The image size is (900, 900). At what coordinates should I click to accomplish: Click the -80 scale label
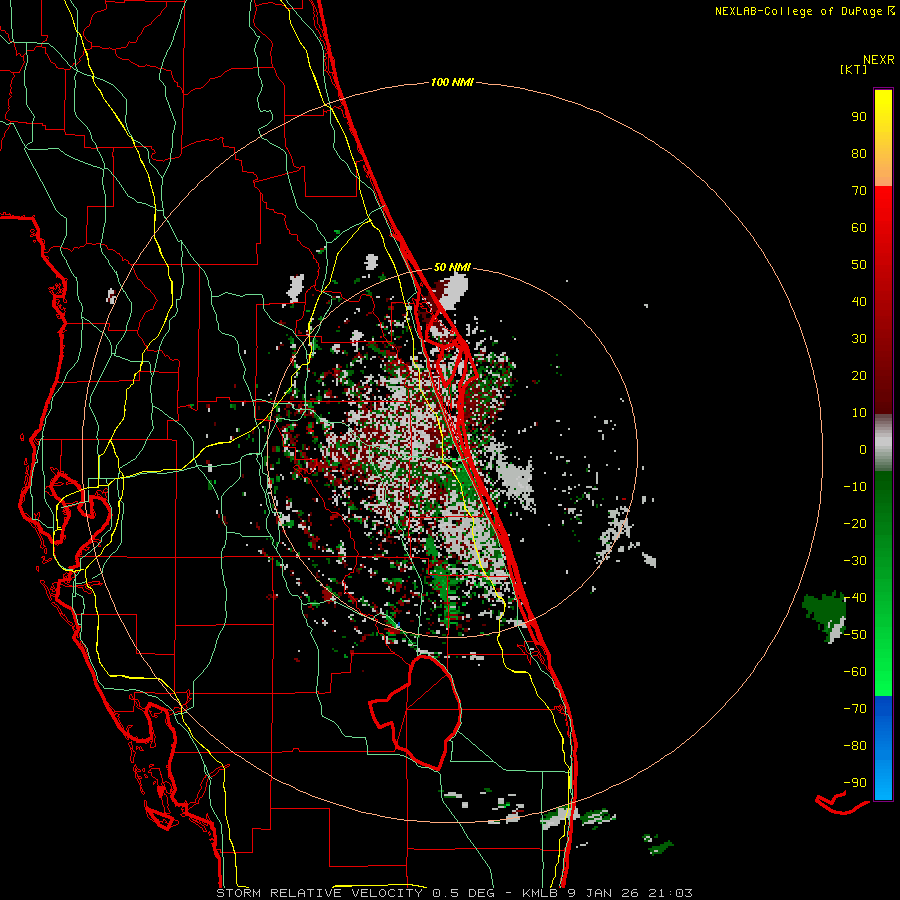click(x=855, y=746)
